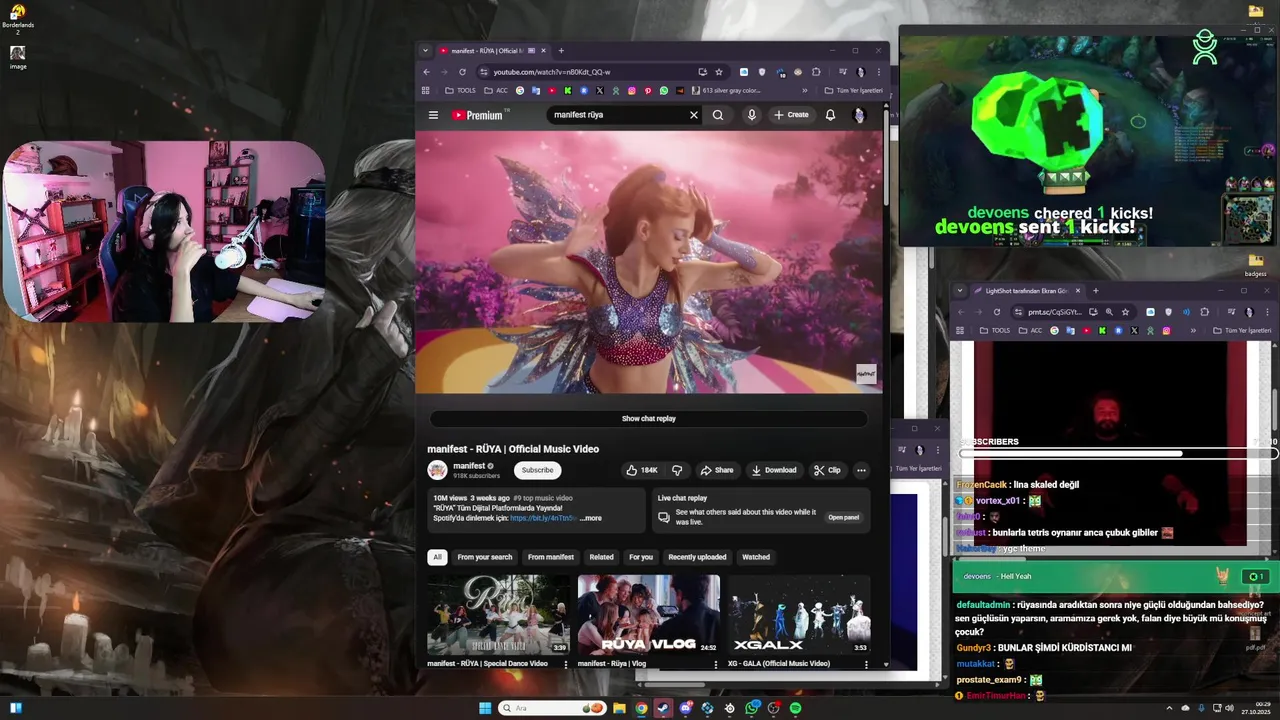Dislike the RÜYA video

(x=677, y=470)
